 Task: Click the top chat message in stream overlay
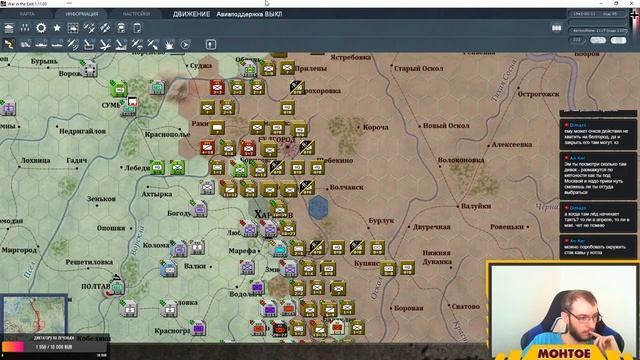598,134
